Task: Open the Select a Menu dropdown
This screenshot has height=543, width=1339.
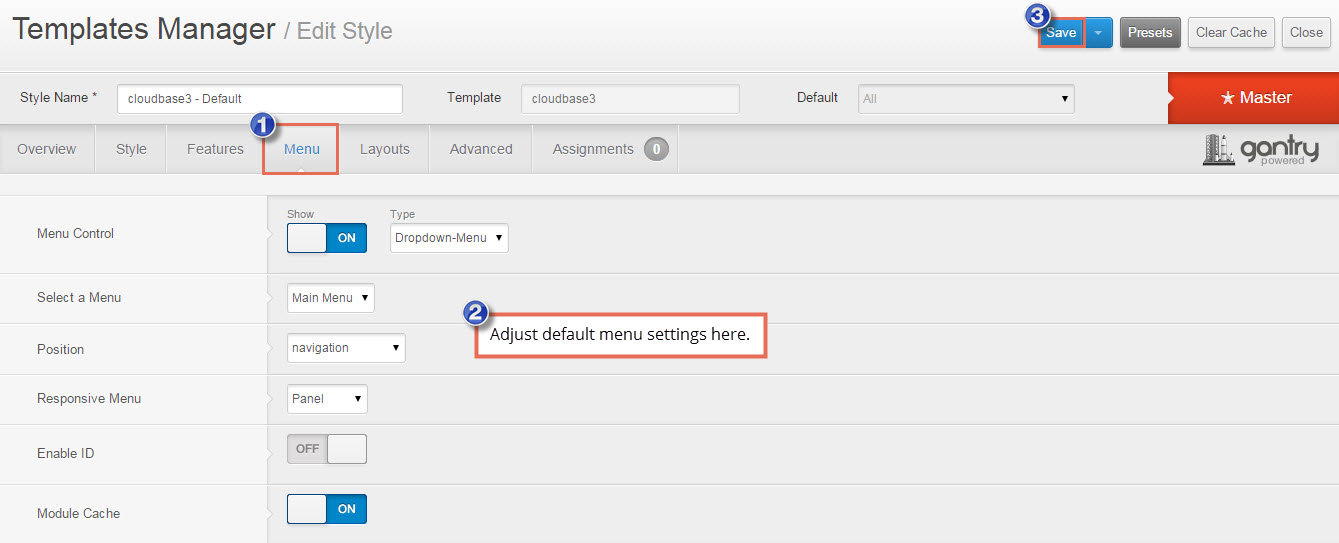Action: coord(331,298)
